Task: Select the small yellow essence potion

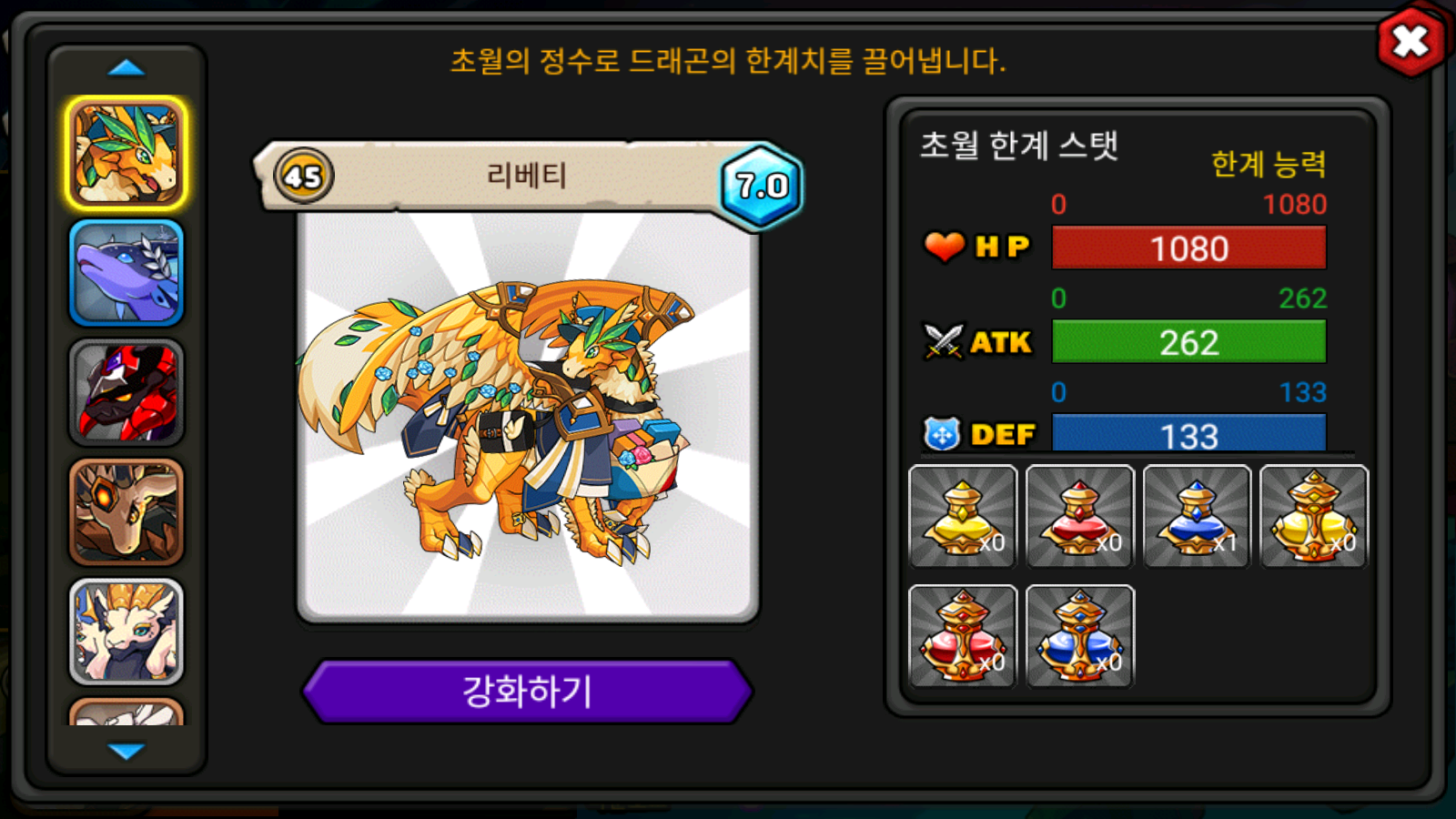Action: [963, 517]
